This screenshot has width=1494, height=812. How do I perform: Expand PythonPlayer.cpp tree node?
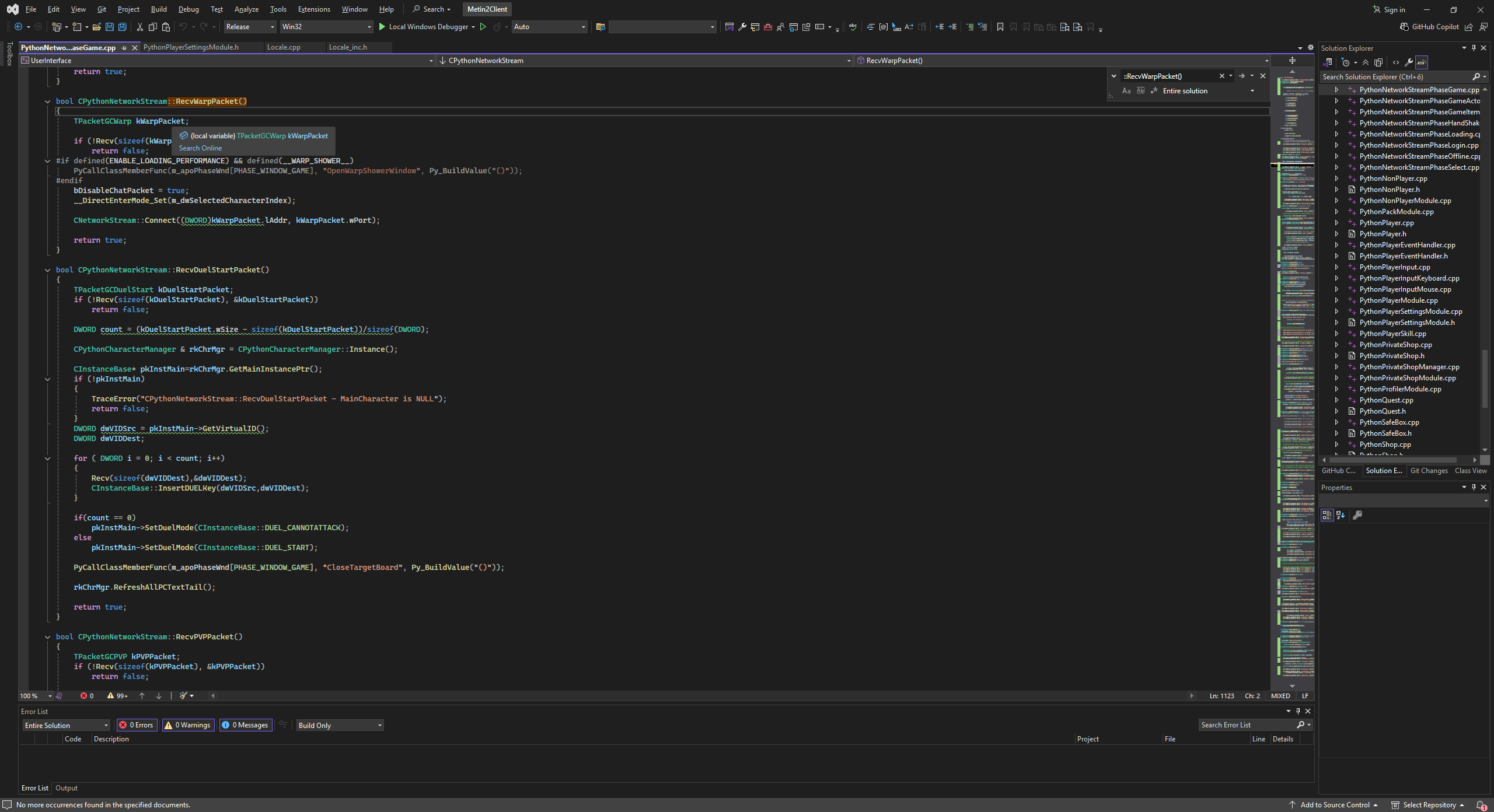tap(1336, 223)
